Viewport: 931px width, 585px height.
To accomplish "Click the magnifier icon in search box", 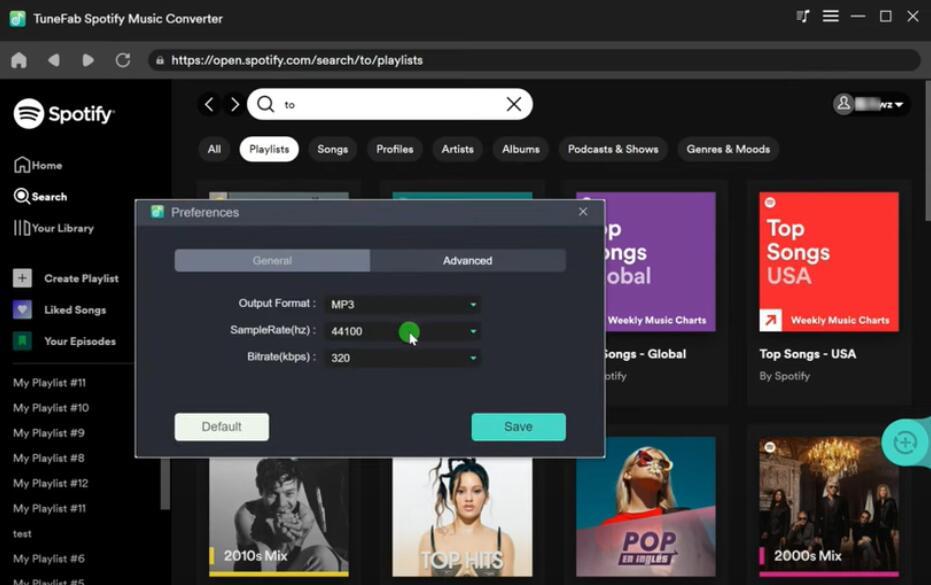I will coord(265,105).
